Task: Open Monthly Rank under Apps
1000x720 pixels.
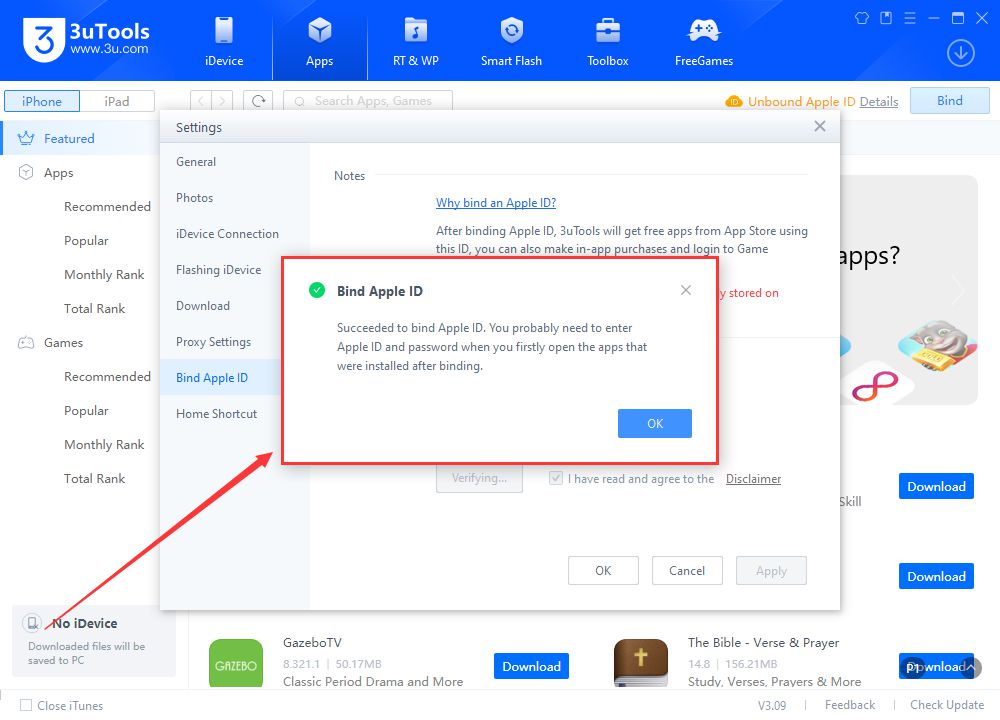Action: (104, 275)
